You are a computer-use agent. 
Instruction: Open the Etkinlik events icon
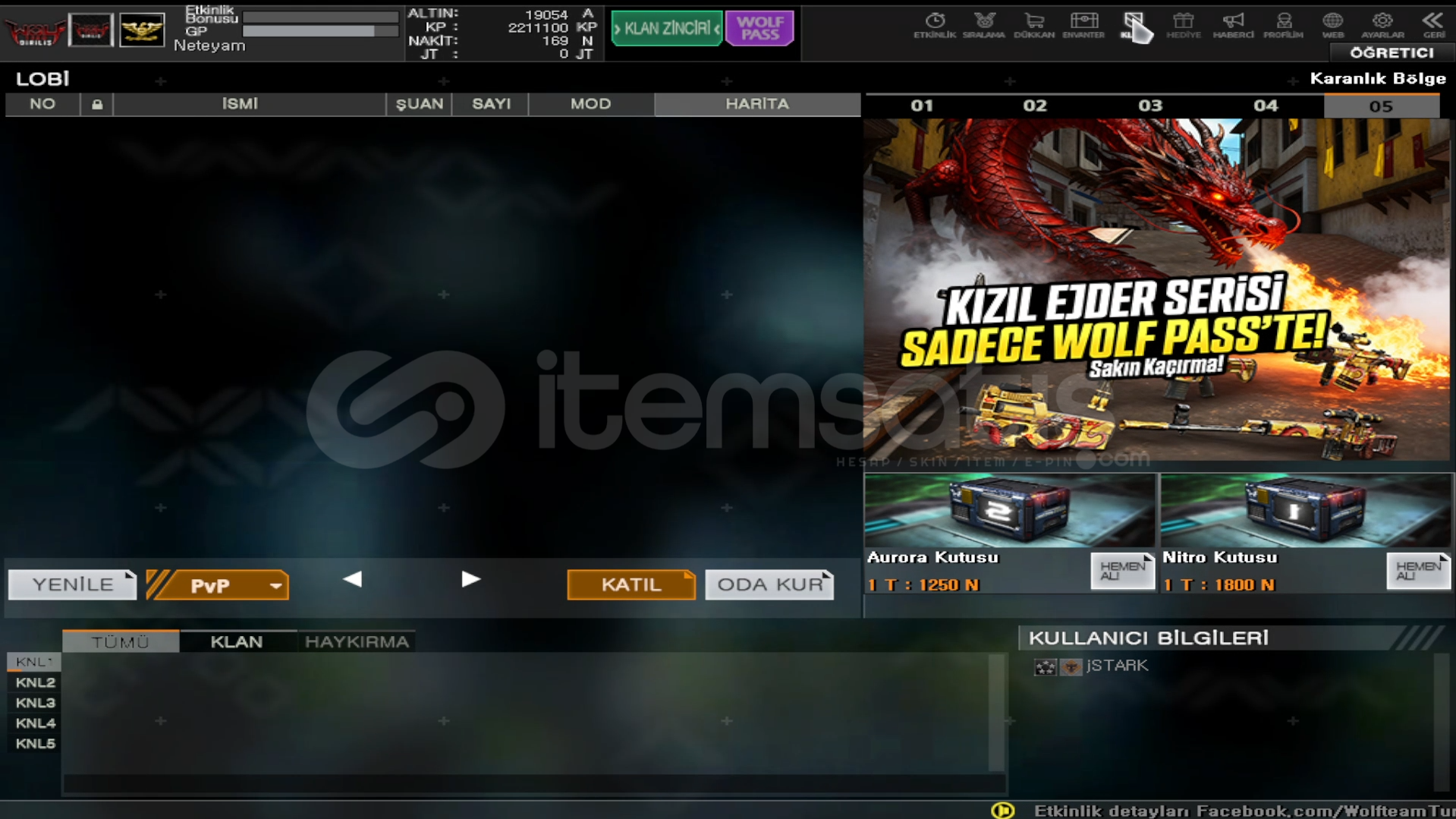935,25
